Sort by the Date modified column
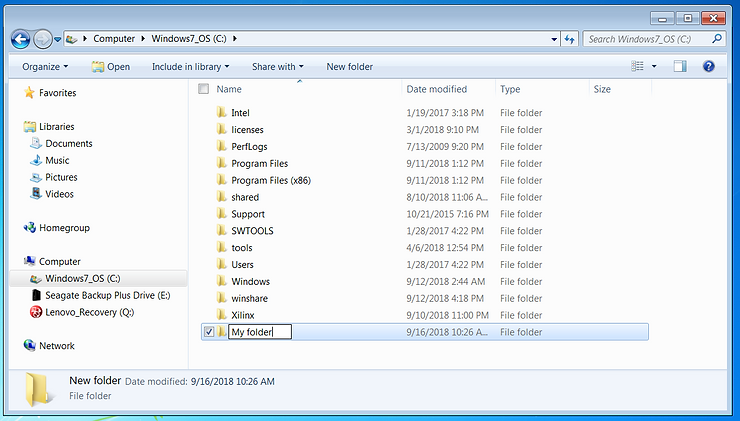 click(437, 89)
